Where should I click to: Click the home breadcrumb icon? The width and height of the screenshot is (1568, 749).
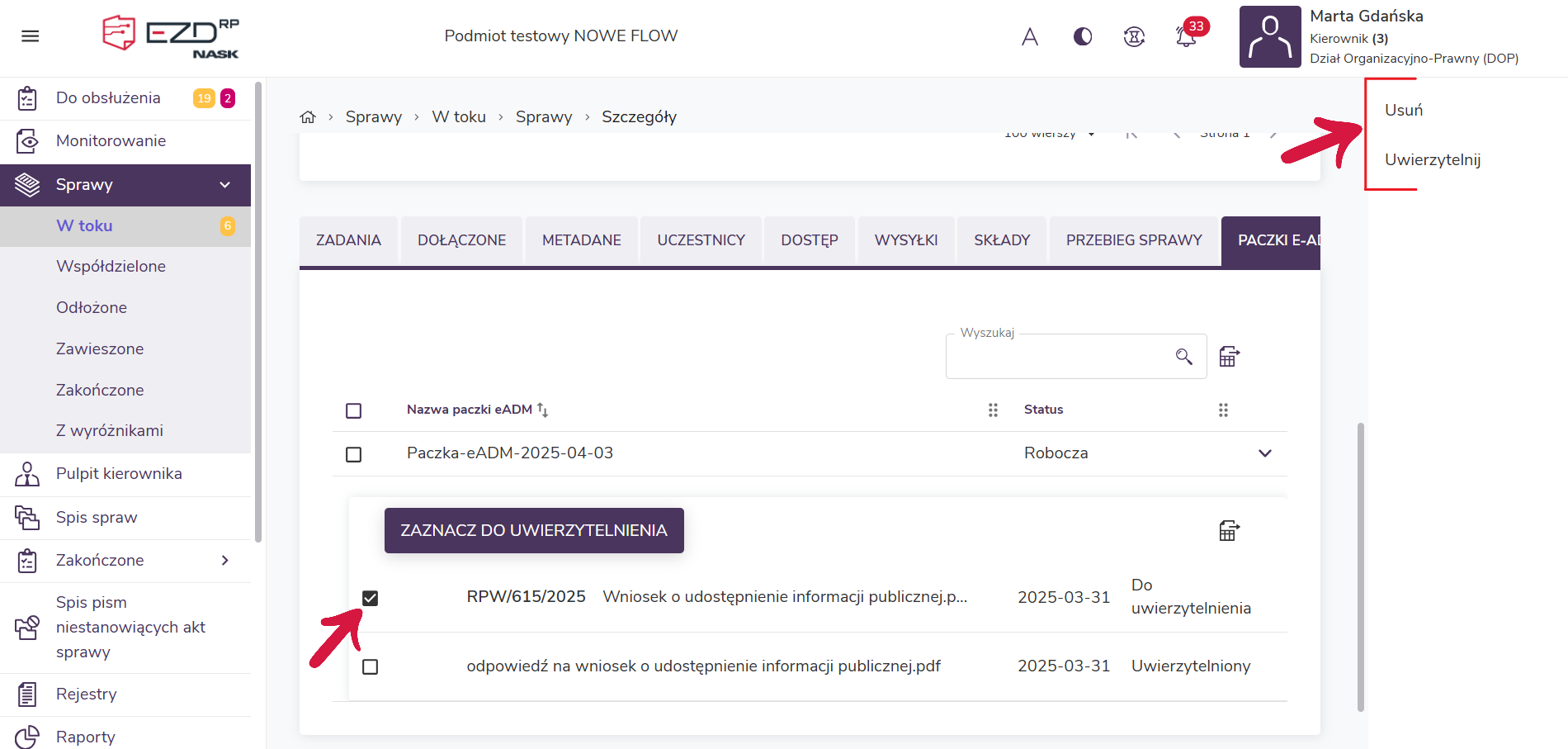click(x=308, y=117)
